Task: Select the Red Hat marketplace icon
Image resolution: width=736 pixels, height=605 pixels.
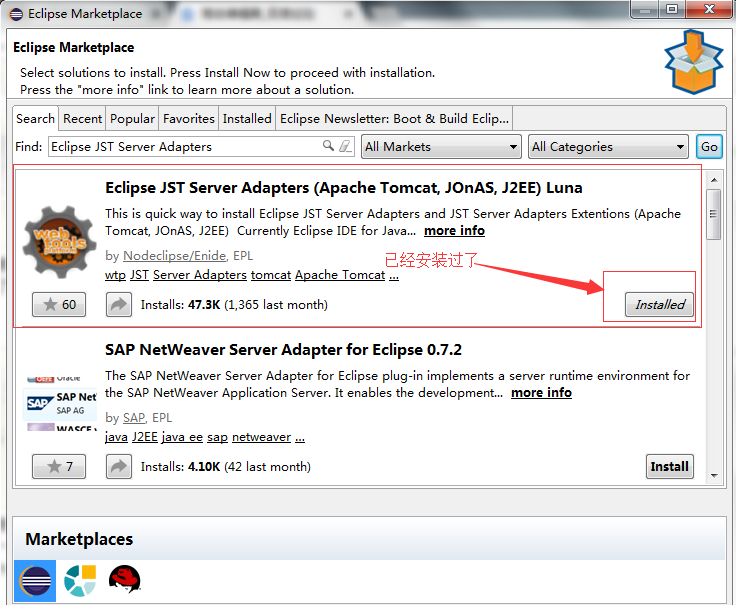Action: [124, 580]
